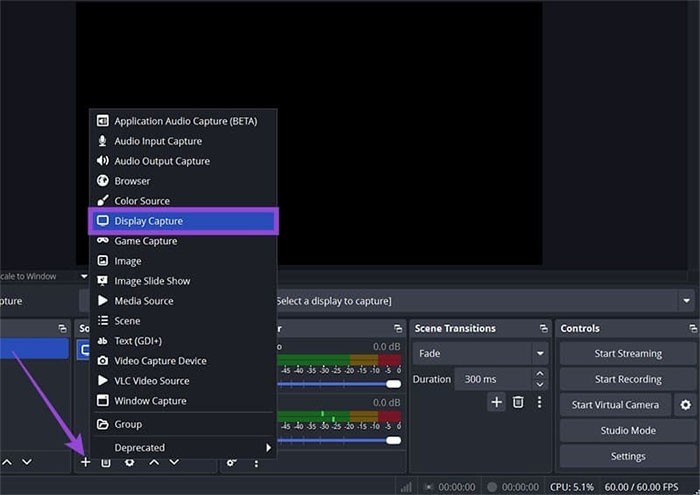
Task: Expand the Fade transition dropdown
Action: point(540,354)
